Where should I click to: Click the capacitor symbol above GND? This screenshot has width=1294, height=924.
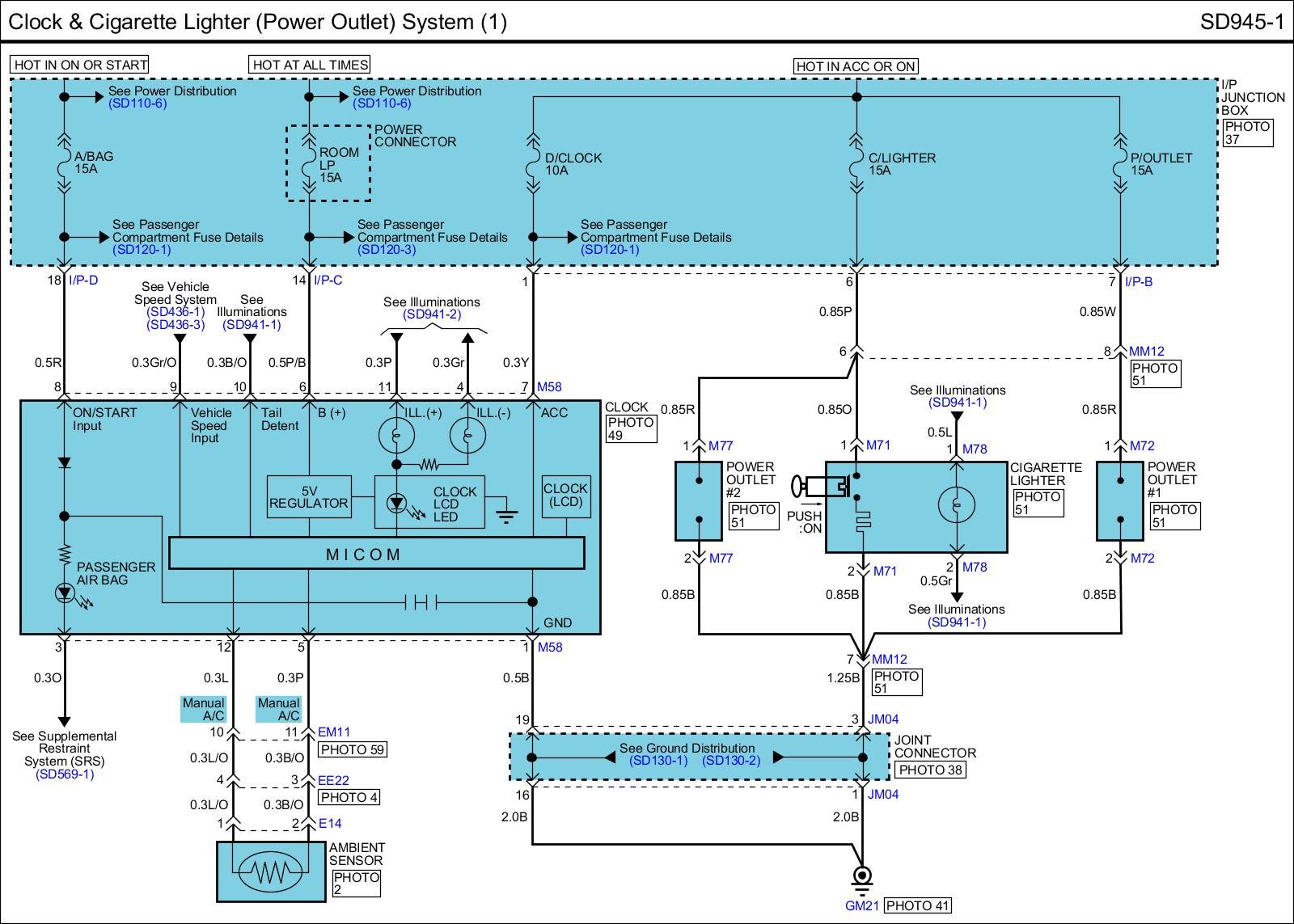tap(420, 602)
